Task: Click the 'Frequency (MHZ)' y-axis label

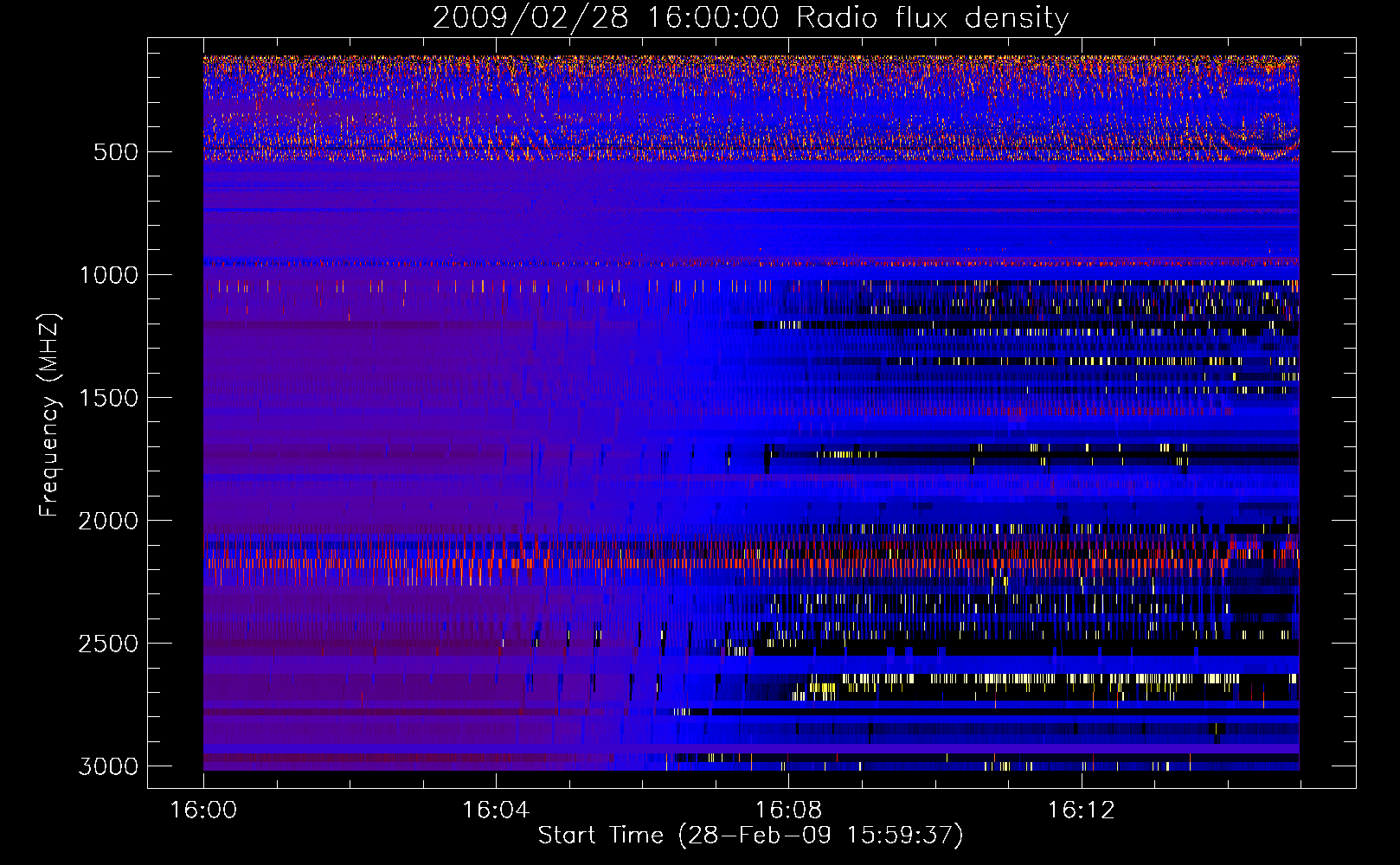Action: point(49,414)
